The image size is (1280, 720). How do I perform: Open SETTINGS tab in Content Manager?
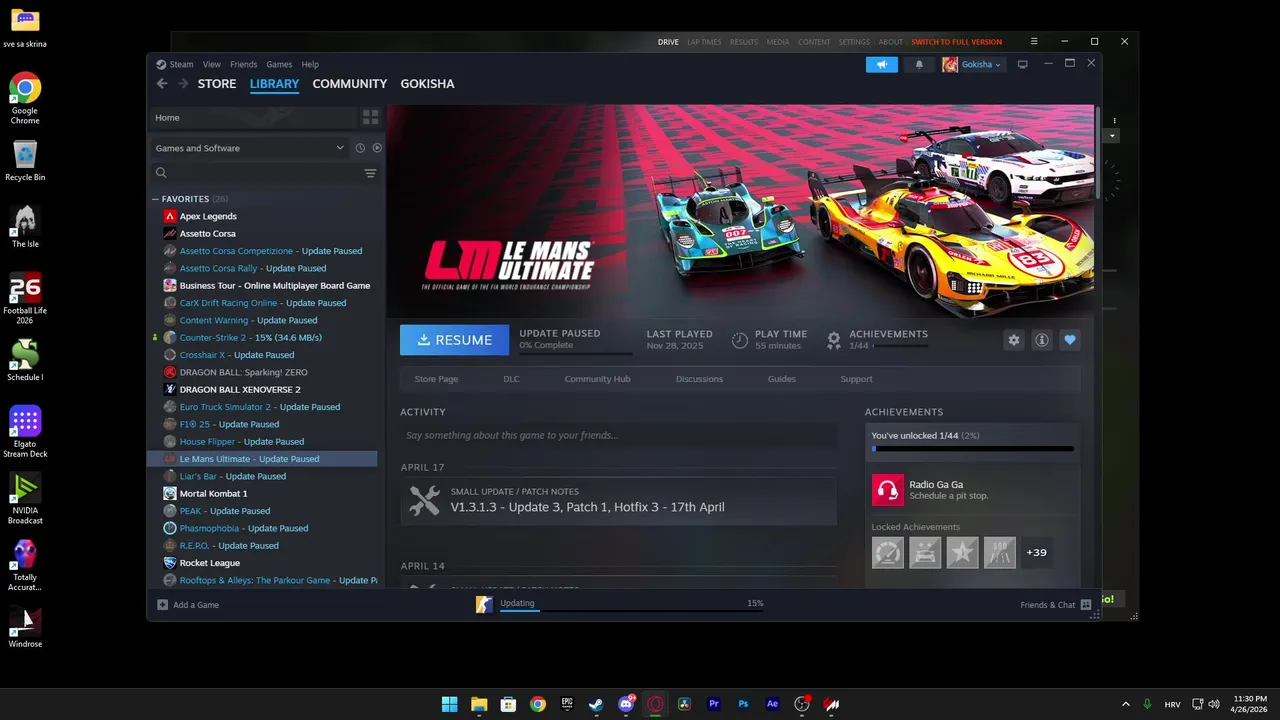point(854,42)
